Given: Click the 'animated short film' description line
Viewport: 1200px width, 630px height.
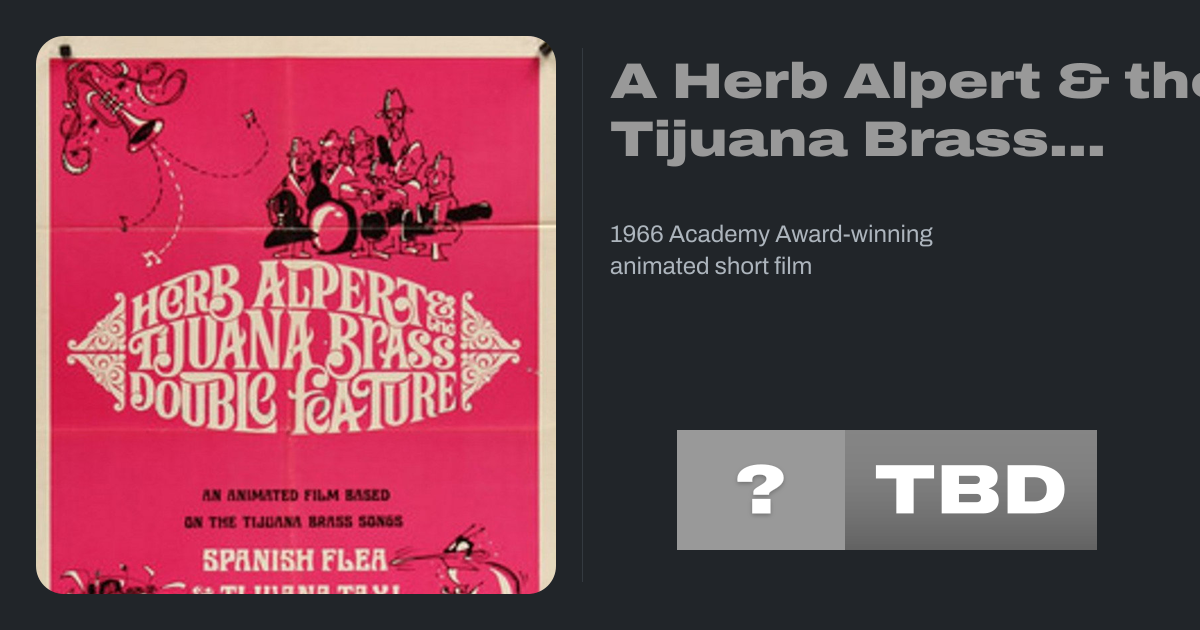Looking at the screenshot, I should pyautogui.click(x=710, y=266).
